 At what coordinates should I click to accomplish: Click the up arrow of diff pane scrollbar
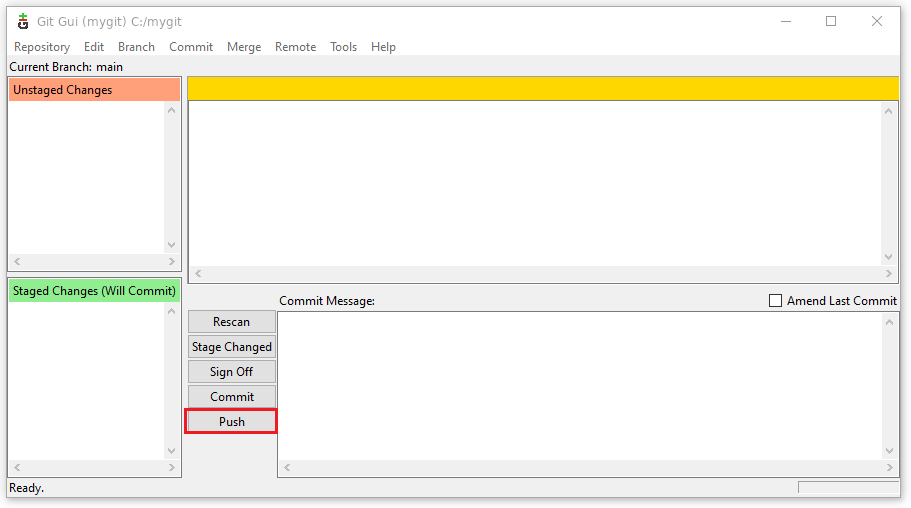[890, 111]
